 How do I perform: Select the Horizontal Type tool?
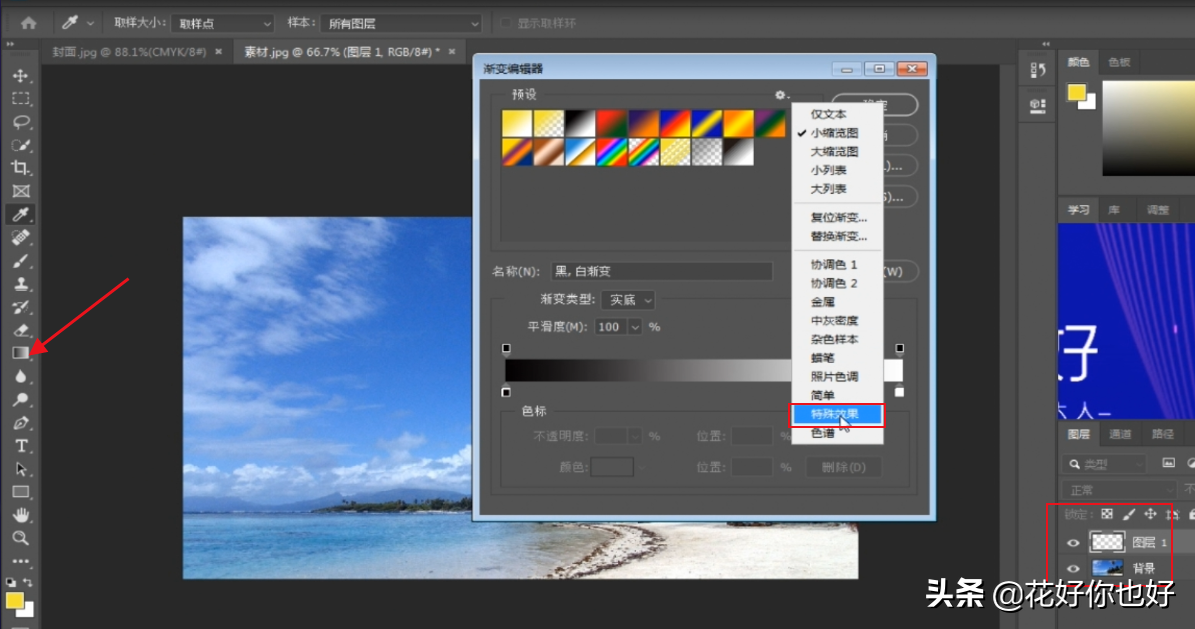point(21,446)
